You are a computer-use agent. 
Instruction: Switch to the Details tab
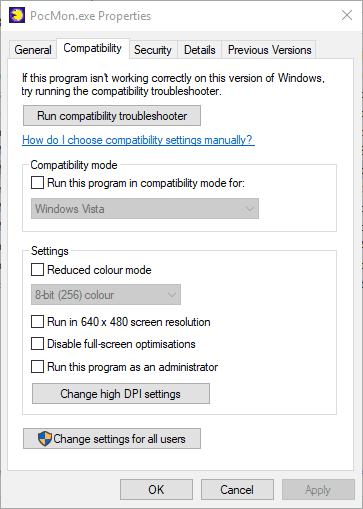tap(200, 50)
